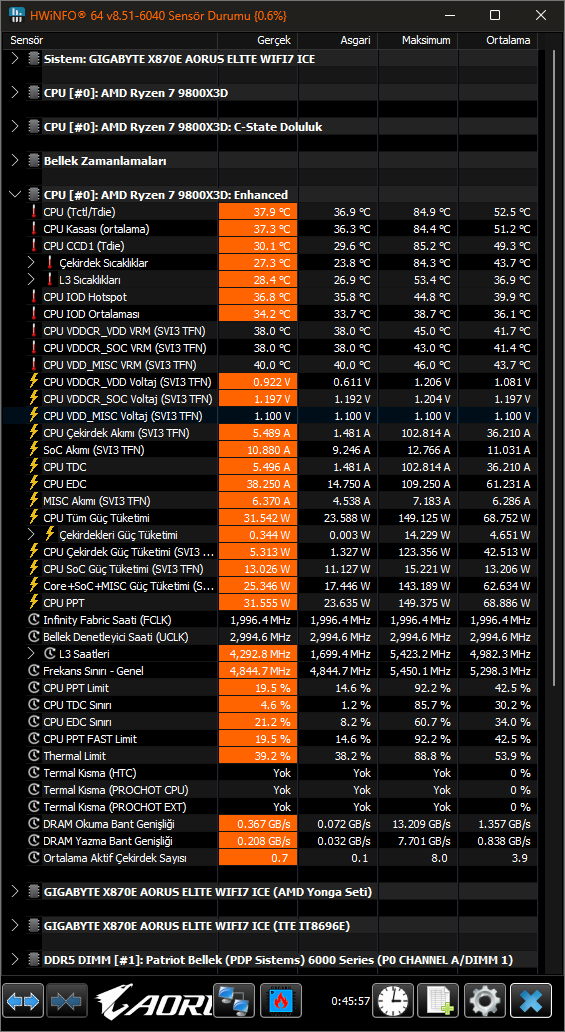Image resolution: width=565 pixels, height=1032 pixels.
Task: Expand the AMD Yonga Seti sensor group
Action: click(15, 892)
